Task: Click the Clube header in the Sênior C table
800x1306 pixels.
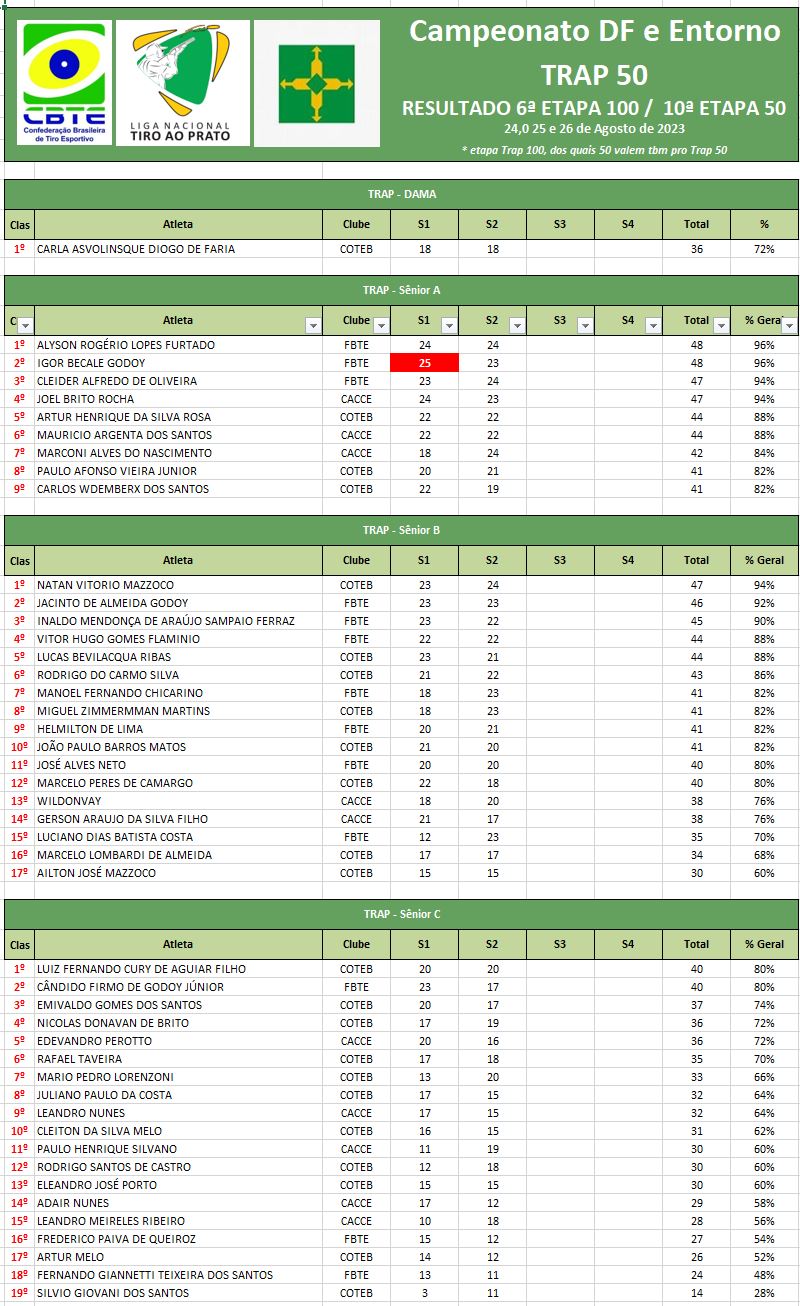Action: (x=356, y=944)
